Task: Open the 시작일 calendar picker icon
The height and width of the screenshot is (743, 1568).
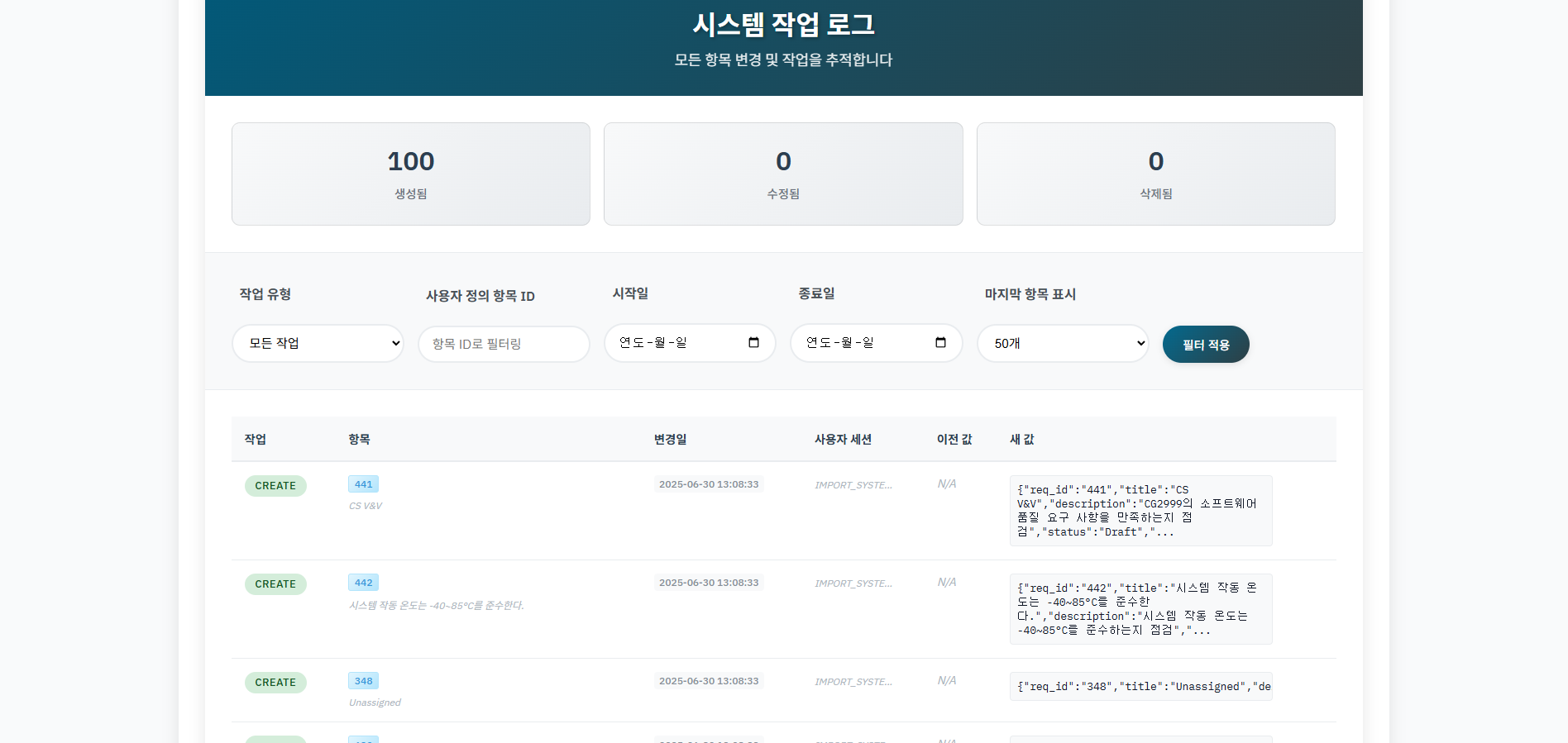Action: pyautogui.click(x=753, y=342)
